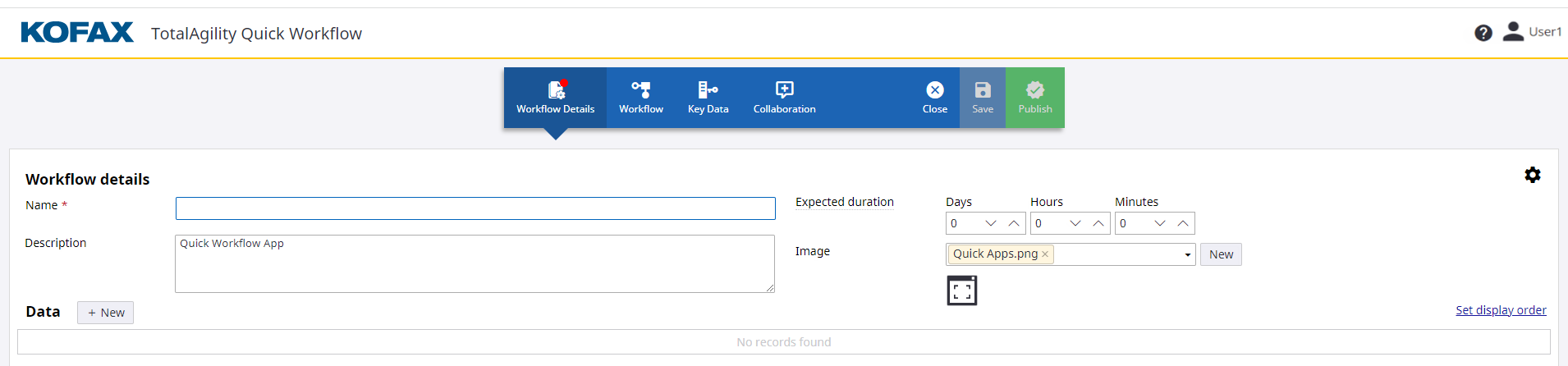1568x366 pixels.
Task: Click the User1 username text
Action: click(x=1545, y=32)
